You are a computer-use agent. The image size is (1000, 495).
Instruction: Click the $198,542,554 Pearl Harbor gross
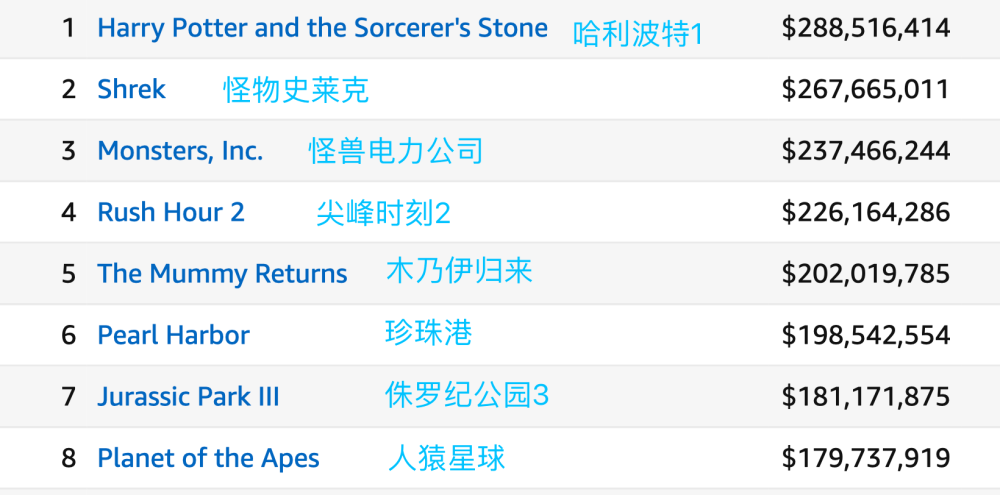point(865,335)
